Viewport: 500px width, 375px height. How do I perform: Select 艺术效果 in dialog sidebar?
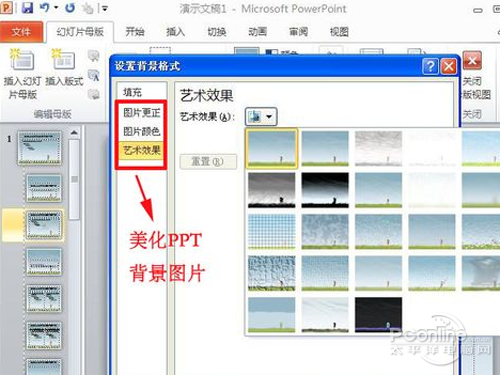point(141,150)
